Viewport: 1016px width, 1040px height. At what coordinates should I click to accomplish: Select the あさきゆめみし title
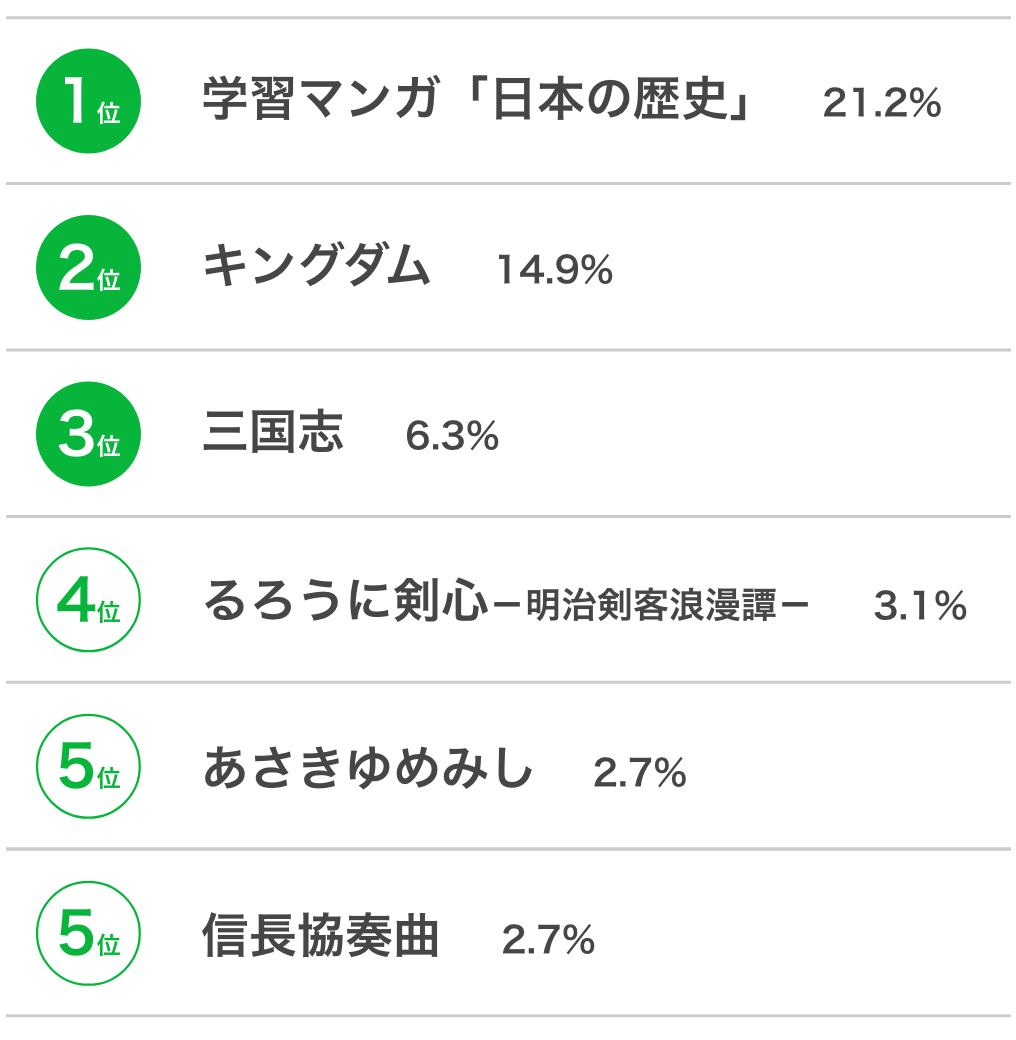point(367,767)
